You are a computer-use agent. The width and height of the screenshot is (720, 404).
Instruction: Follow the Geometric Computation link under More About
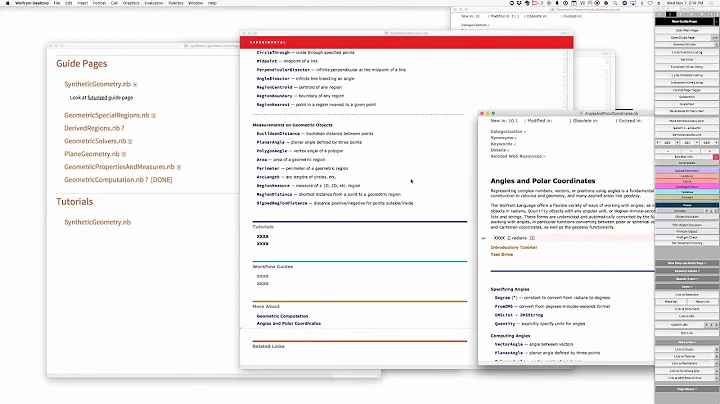tap(282, 316)
